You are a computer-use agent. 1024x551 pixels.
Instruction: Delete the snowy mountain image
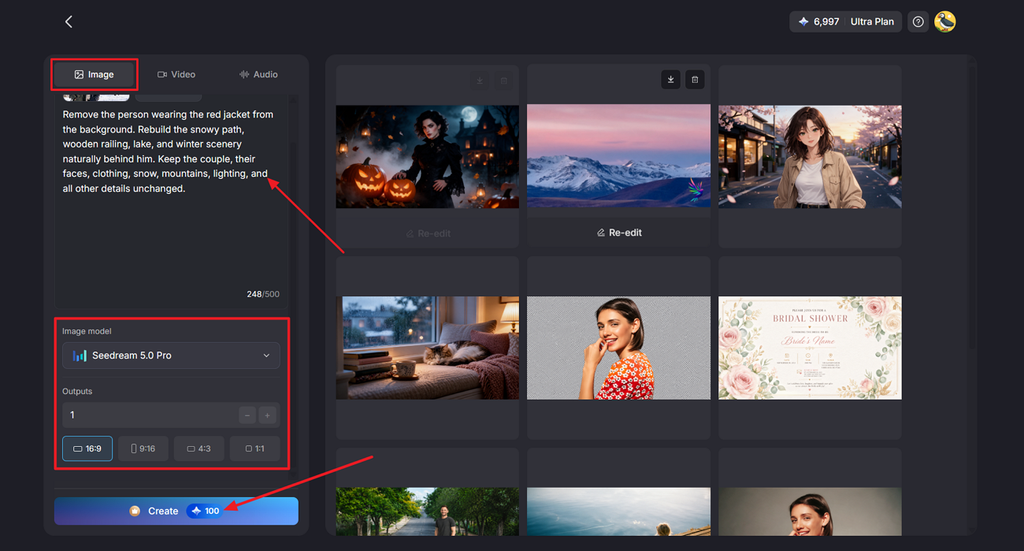point(695,80)
